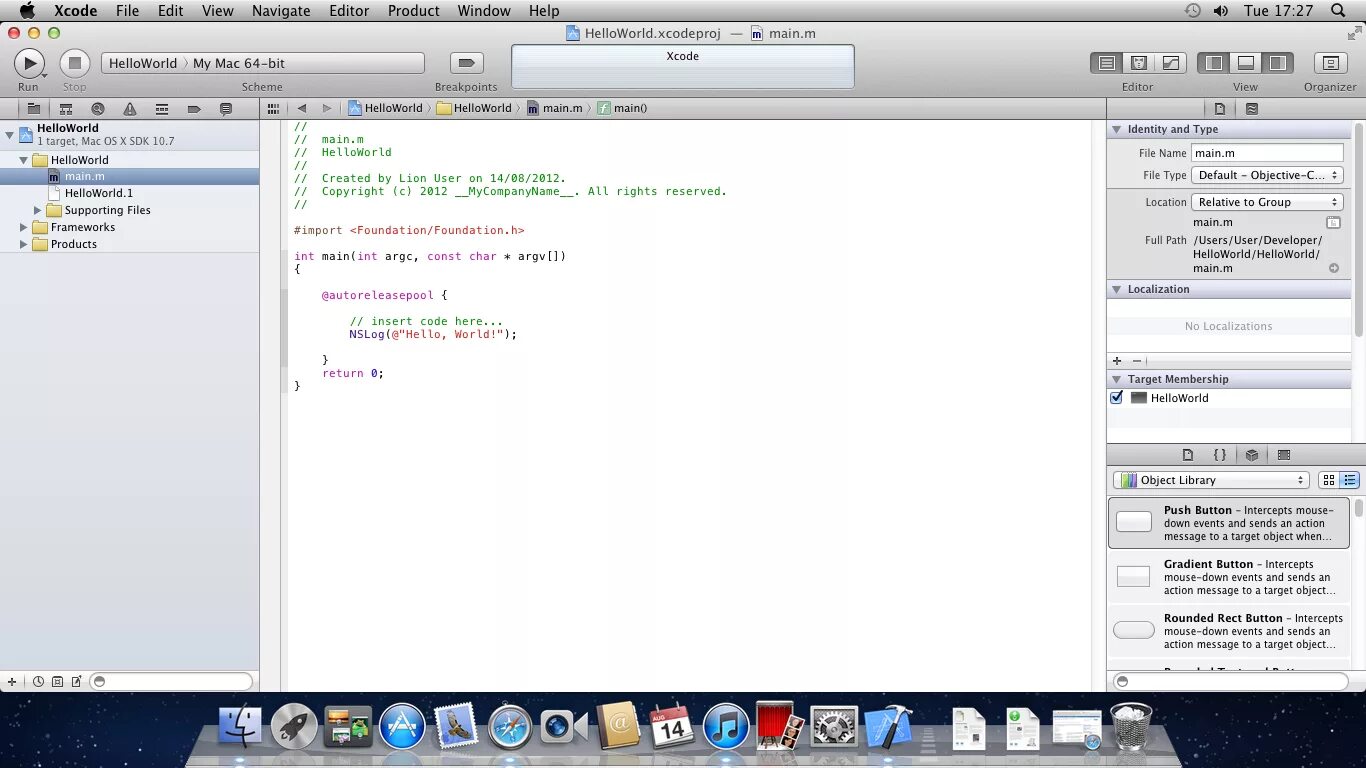
Task: Add new file with navigator plus button
Action: tap(12, 682)
